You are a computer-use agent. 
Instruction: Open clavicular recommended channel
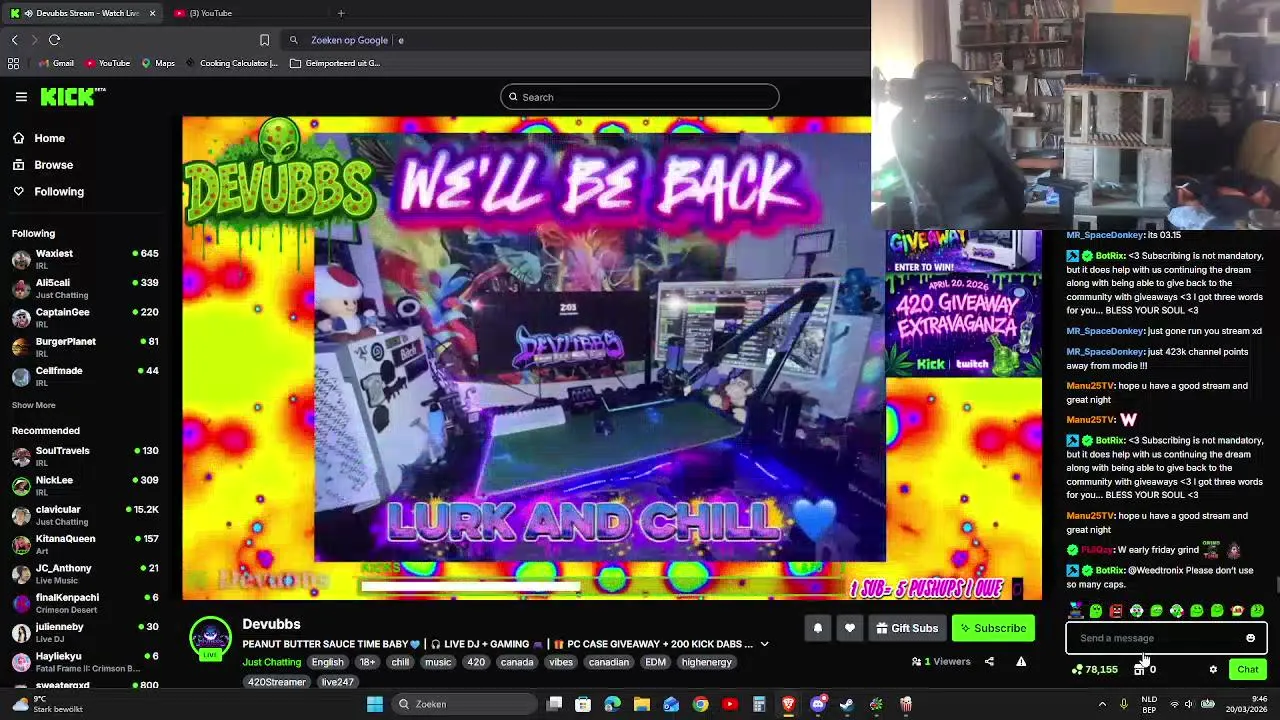(85, 515)
